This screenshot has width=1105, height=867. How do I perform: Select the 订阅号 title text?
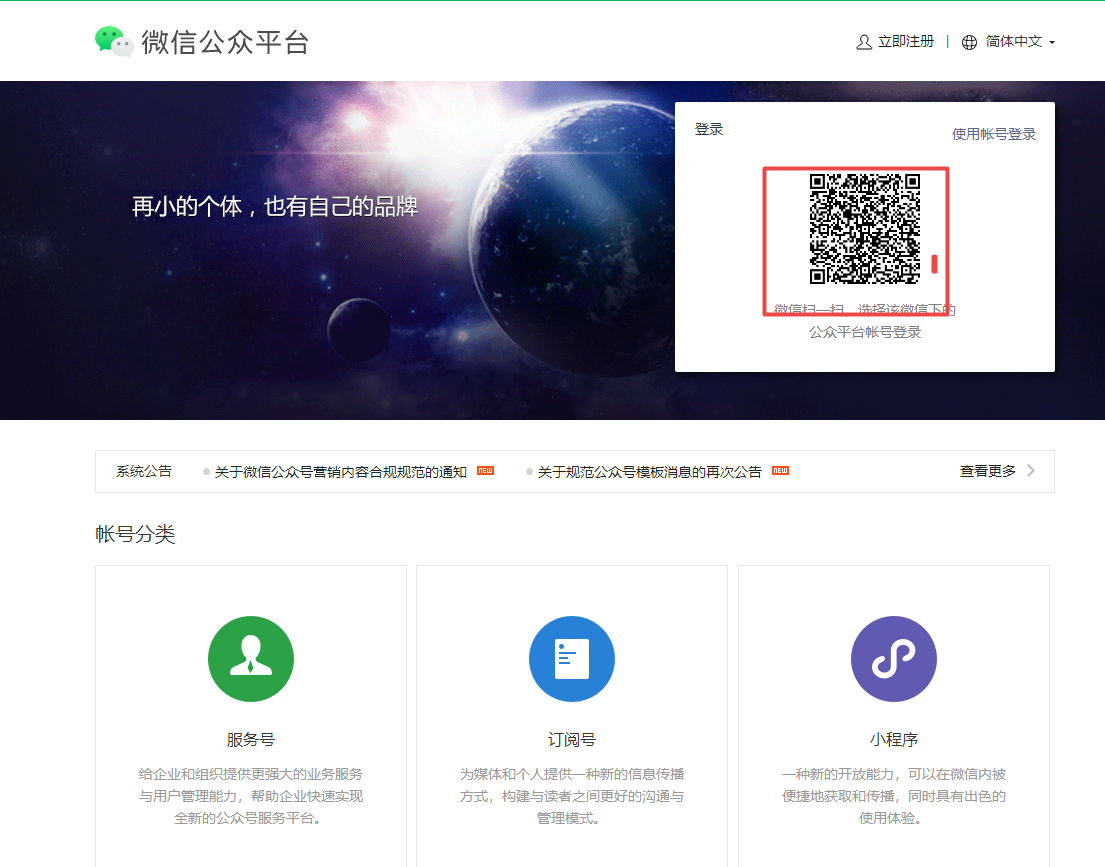572,739
